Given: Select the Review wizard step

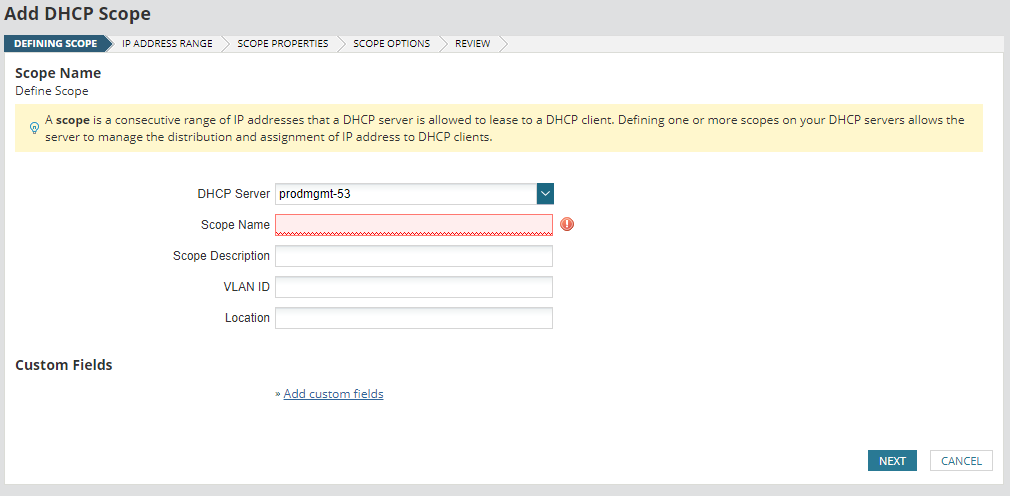Looking at the screenshot, I should coord(472,44).
